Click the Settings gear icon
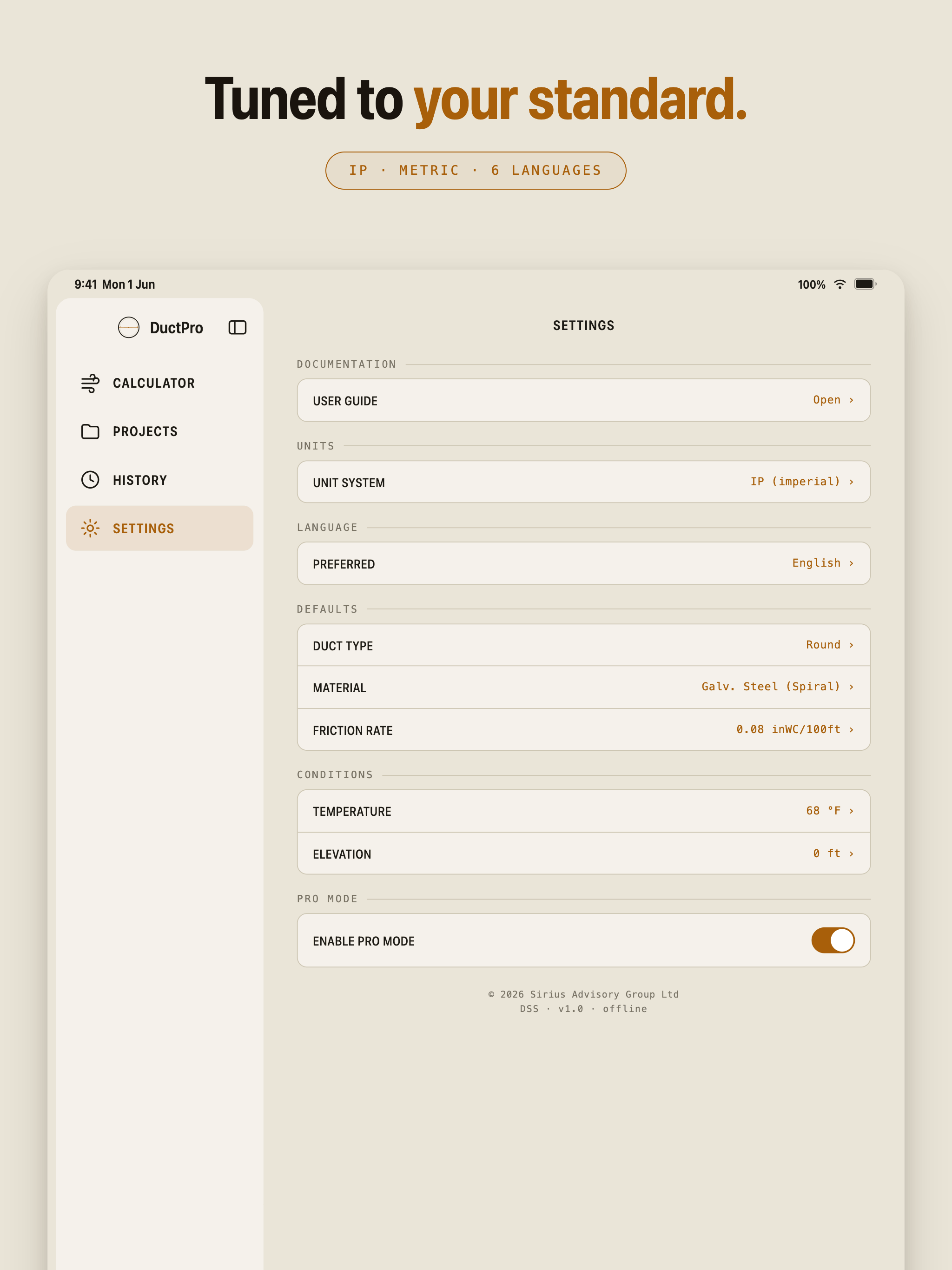This screenshot has height=1270, width=952. (90, 528)
